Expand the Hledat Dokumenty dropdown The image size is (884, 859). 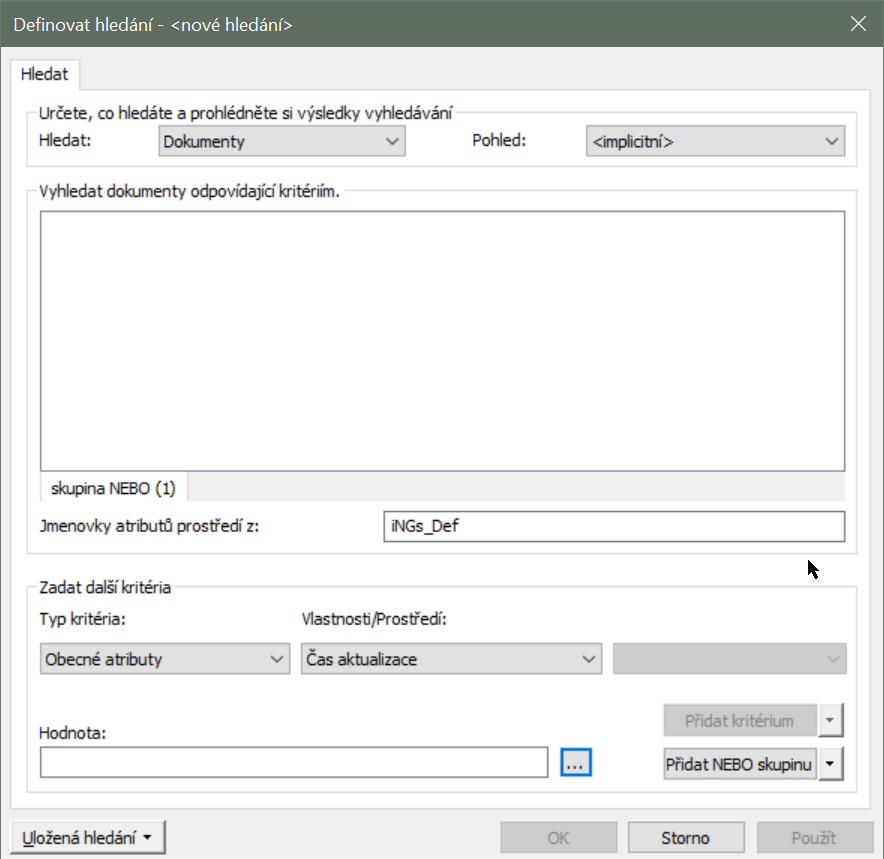coord(282,142)
